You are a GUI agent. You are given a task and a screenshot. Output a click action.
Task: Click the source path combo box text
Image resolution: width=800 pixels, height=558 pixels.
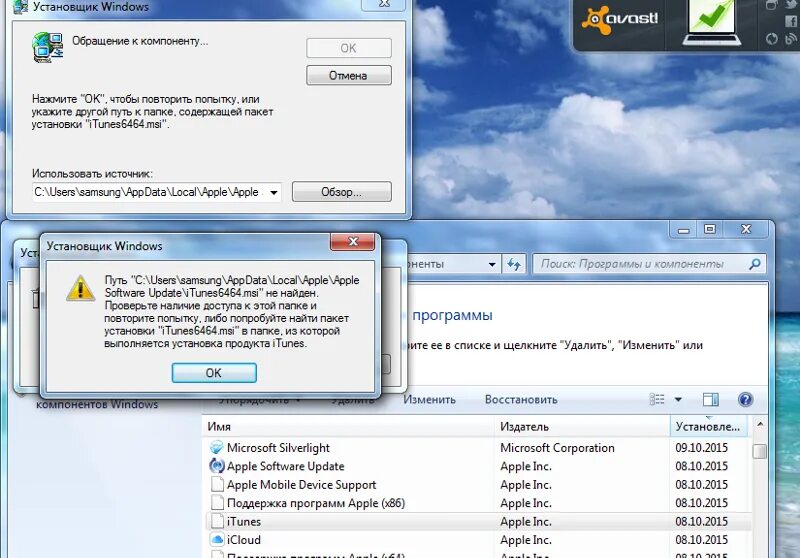tap(149, 192)
